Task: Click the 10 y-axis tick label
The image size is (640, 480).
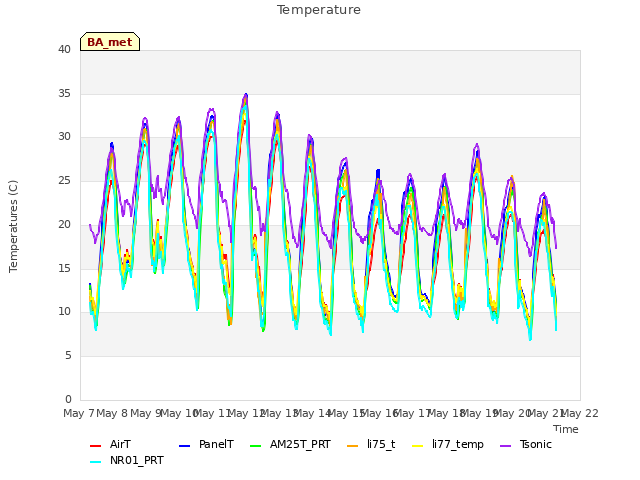Action: click(64, 311)
